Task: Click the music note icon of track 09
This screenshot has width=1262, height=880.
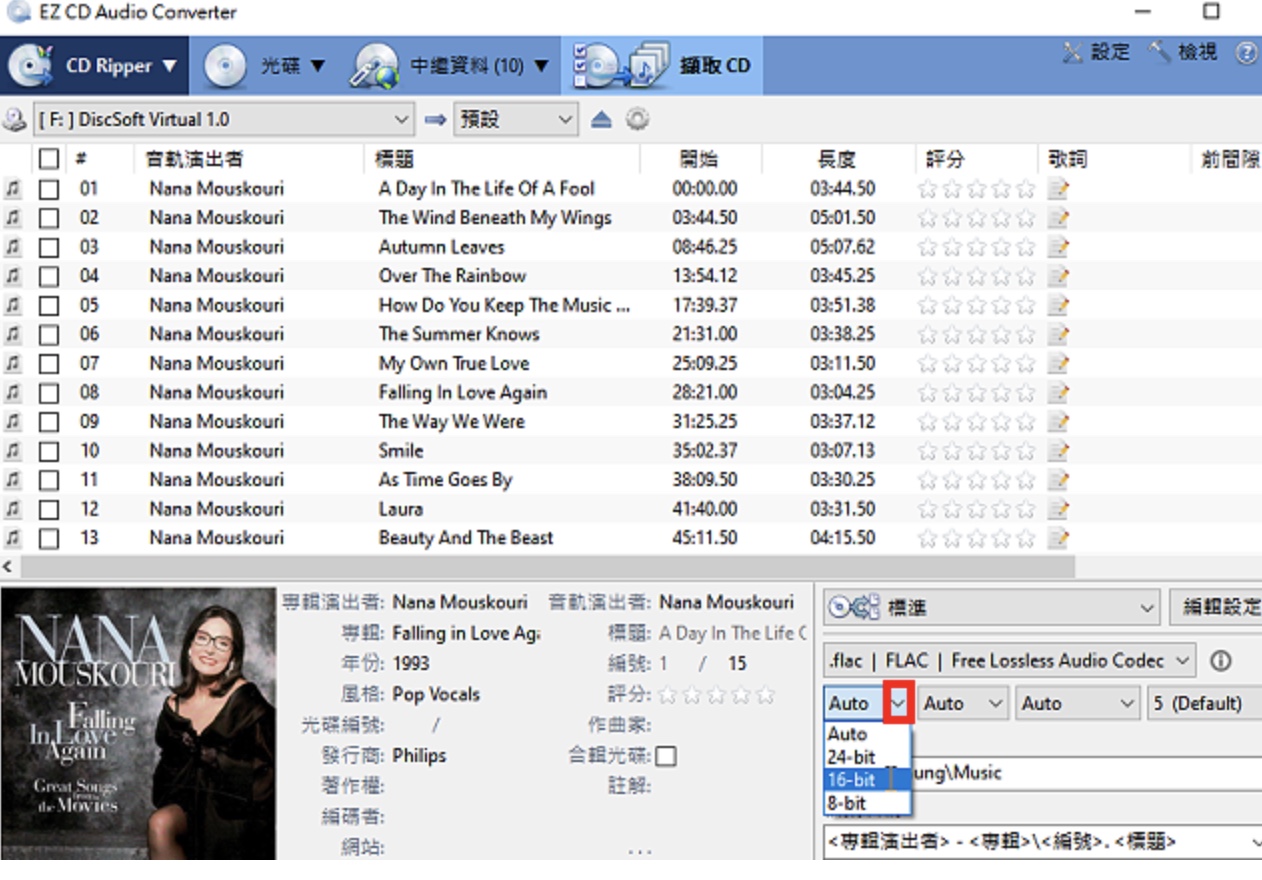Action: pyautogui.click(x=13, y=421)
